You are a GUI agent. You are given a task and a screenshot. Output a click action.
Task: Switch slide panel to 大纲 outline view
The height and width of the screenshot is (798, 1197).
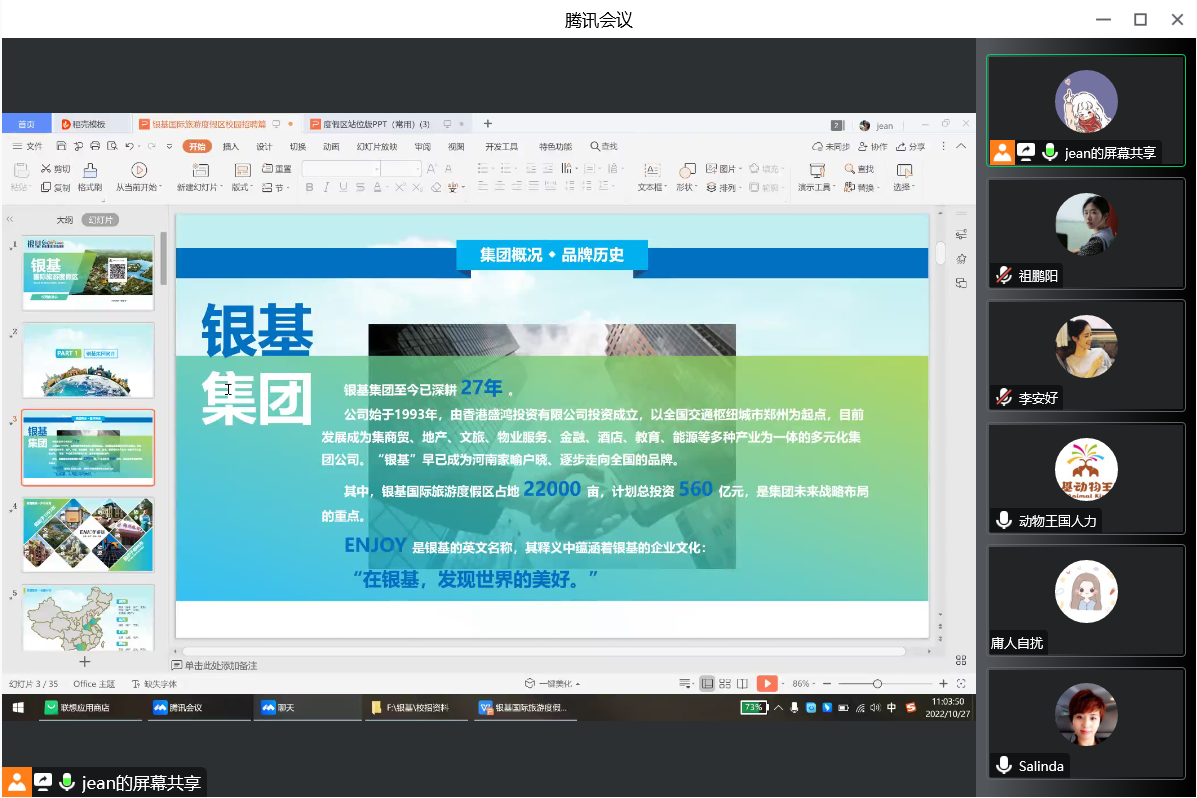point(64,220)
